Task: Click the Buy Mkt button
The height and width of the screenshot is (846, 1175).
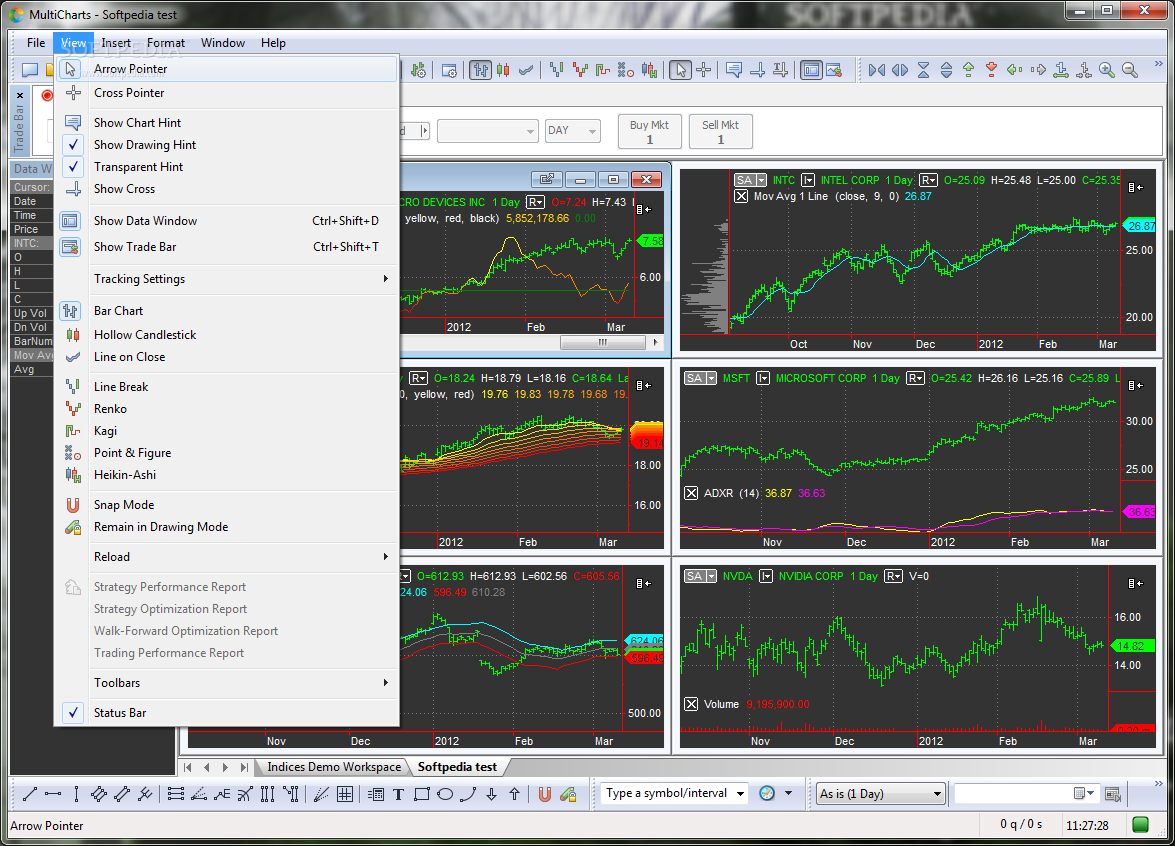Action: [x=649, y=132]
